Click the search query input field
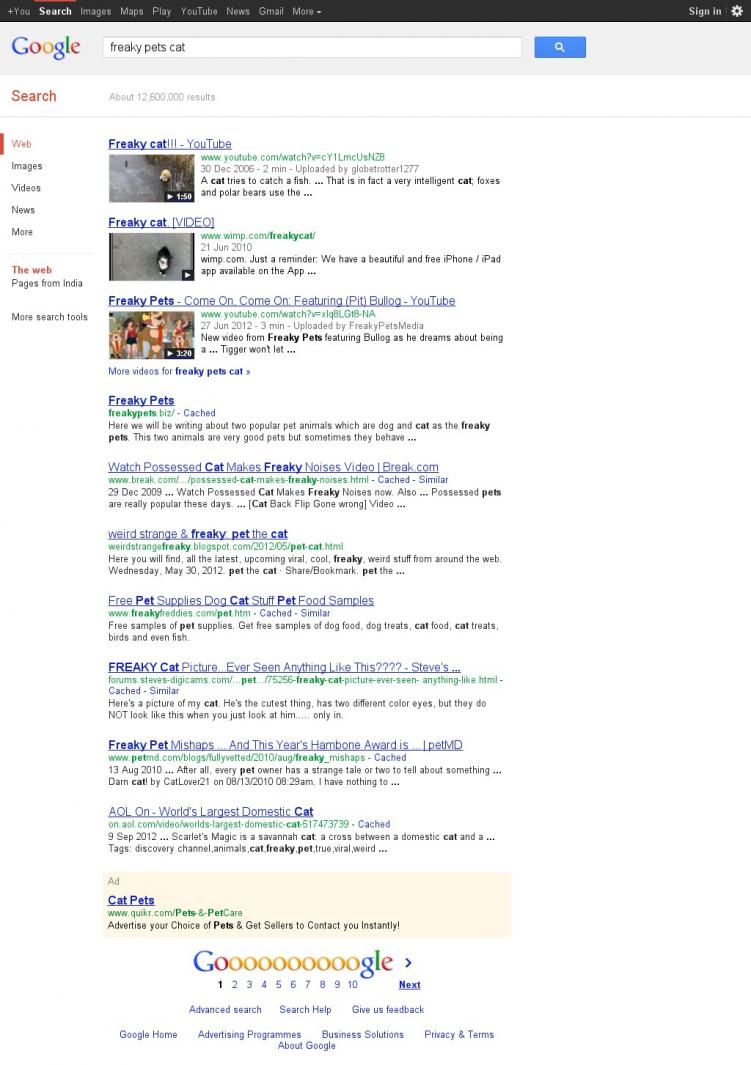The width and height of the screenshot is (751, 1065). [x=312, y=47]
